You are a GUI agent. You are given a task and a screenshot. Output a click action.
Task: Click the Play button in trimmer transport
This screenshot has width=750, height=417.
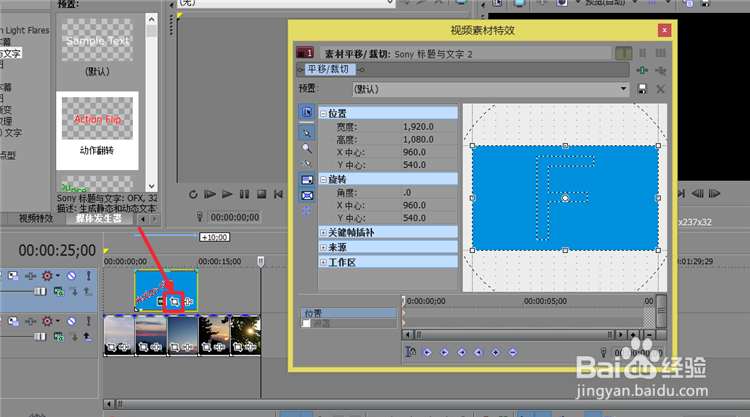tap(227, 194)
